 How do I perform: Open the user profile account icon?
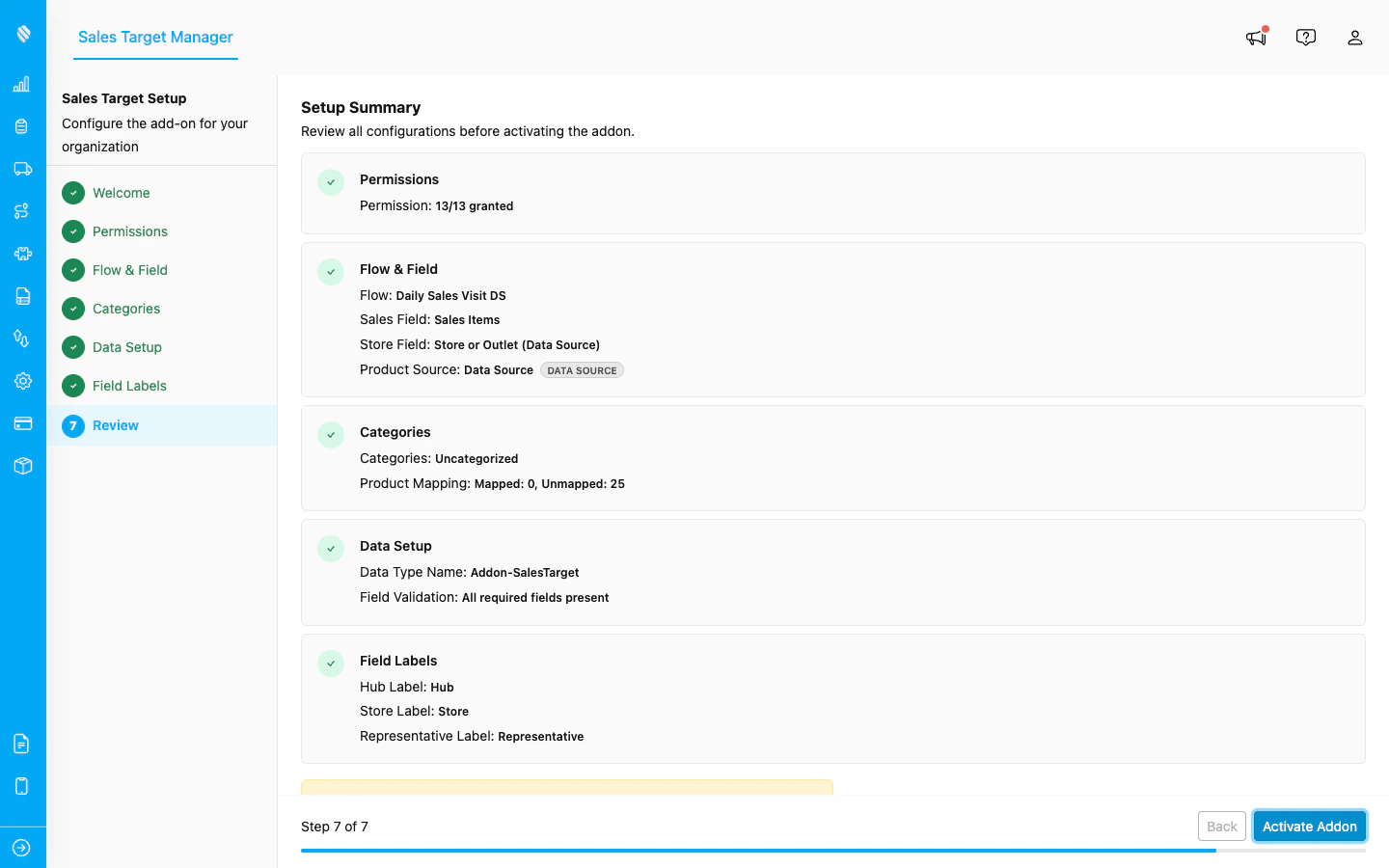(1355, 37)
